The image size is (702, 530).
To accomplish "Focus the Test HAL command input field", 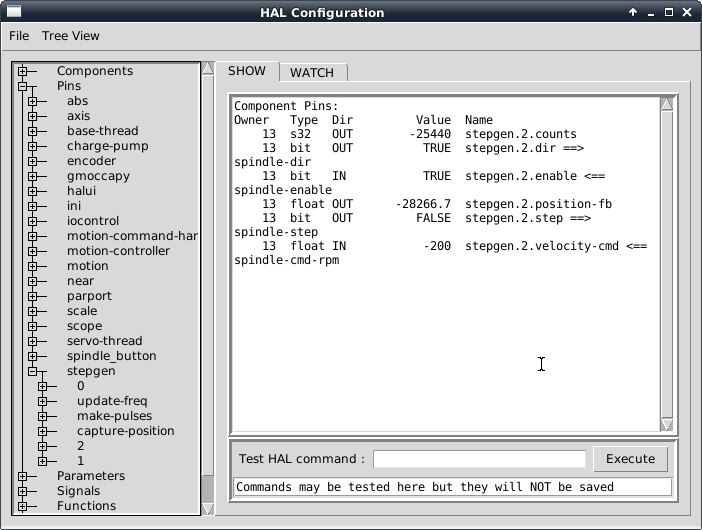I will pyautogui.click(x=479, y=459).
